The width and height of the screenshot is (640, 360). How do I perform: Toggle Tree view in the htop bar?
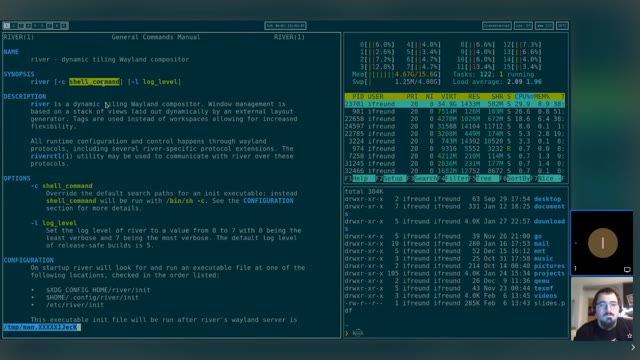coord(484,178)
